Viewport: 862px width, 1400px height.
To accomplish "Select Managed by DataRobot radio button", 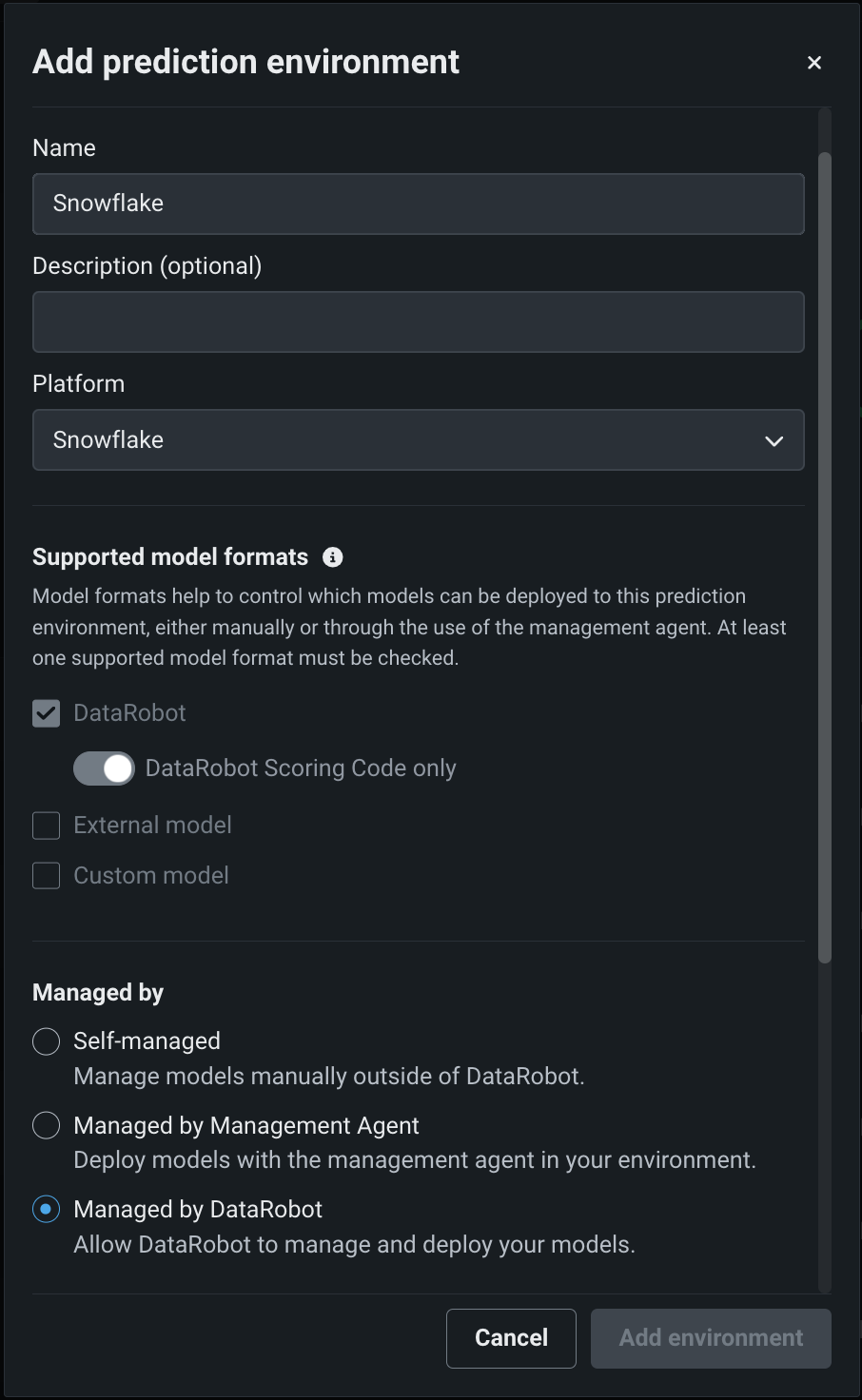I will pos(47,1210).
